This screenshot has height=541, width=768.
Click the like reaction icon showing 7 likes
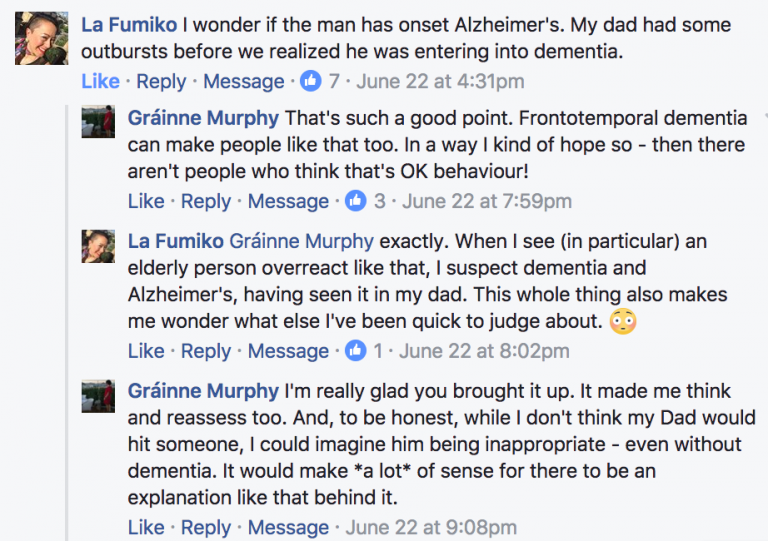(311, 81)
